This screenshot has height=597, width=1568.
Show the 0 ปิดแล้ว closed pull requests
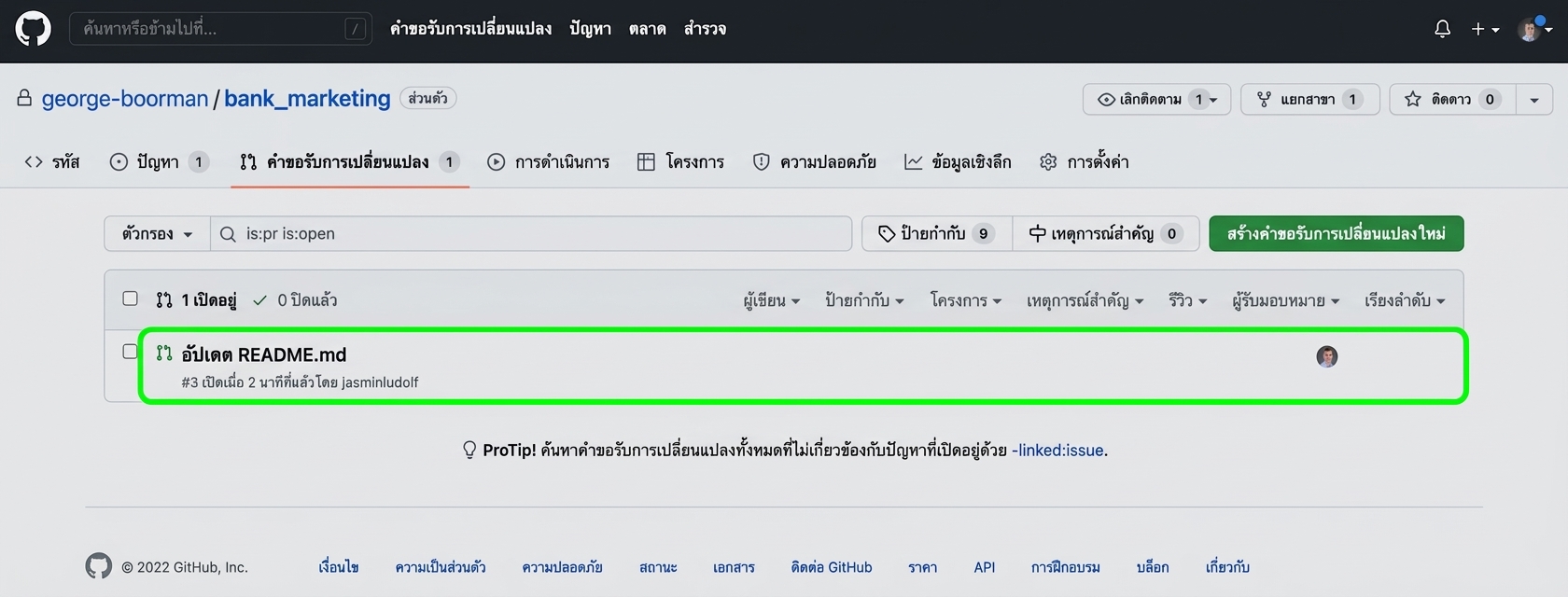coord(295,299)
